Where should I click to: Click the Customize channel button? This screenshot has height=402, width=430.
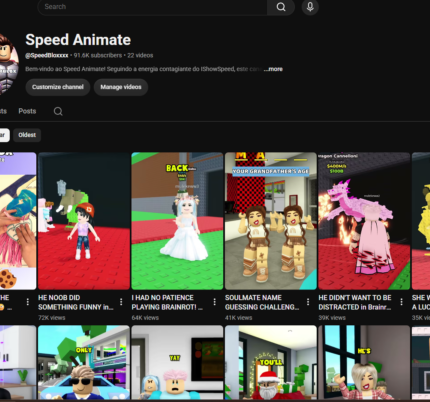[x=58, y=87]
